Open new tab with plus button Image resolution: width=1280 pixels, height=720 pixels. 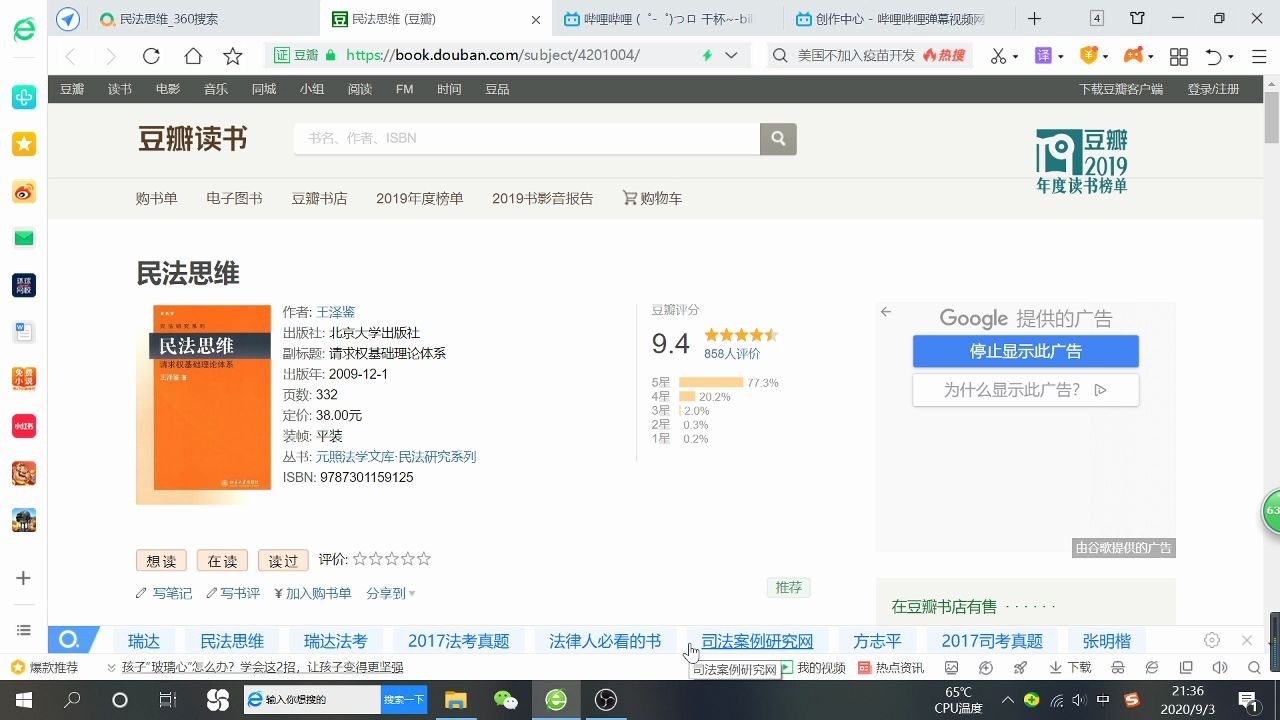1035,18
